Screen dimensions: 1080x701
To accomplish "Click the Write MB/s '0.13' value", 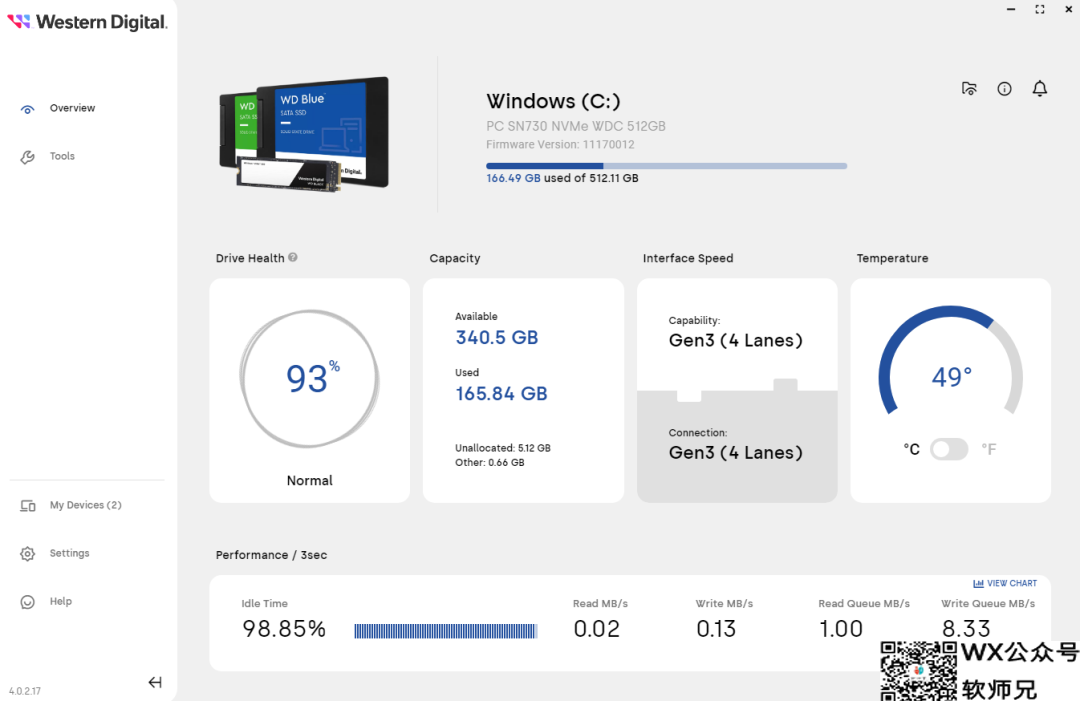I will pyautogui.click(x=716, y=629).
